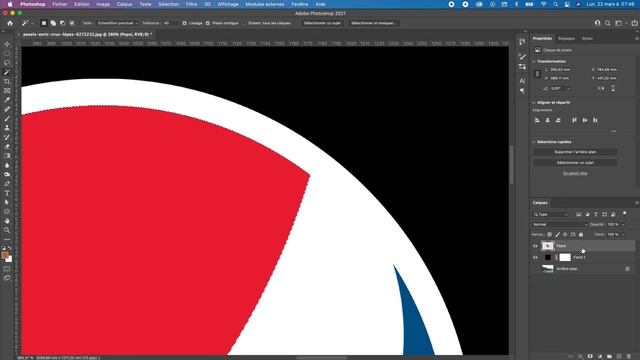This screenshot has width=640, height=360.
Task: Toggle the Pixels contigus checkbox
Action: coord(208,23)
